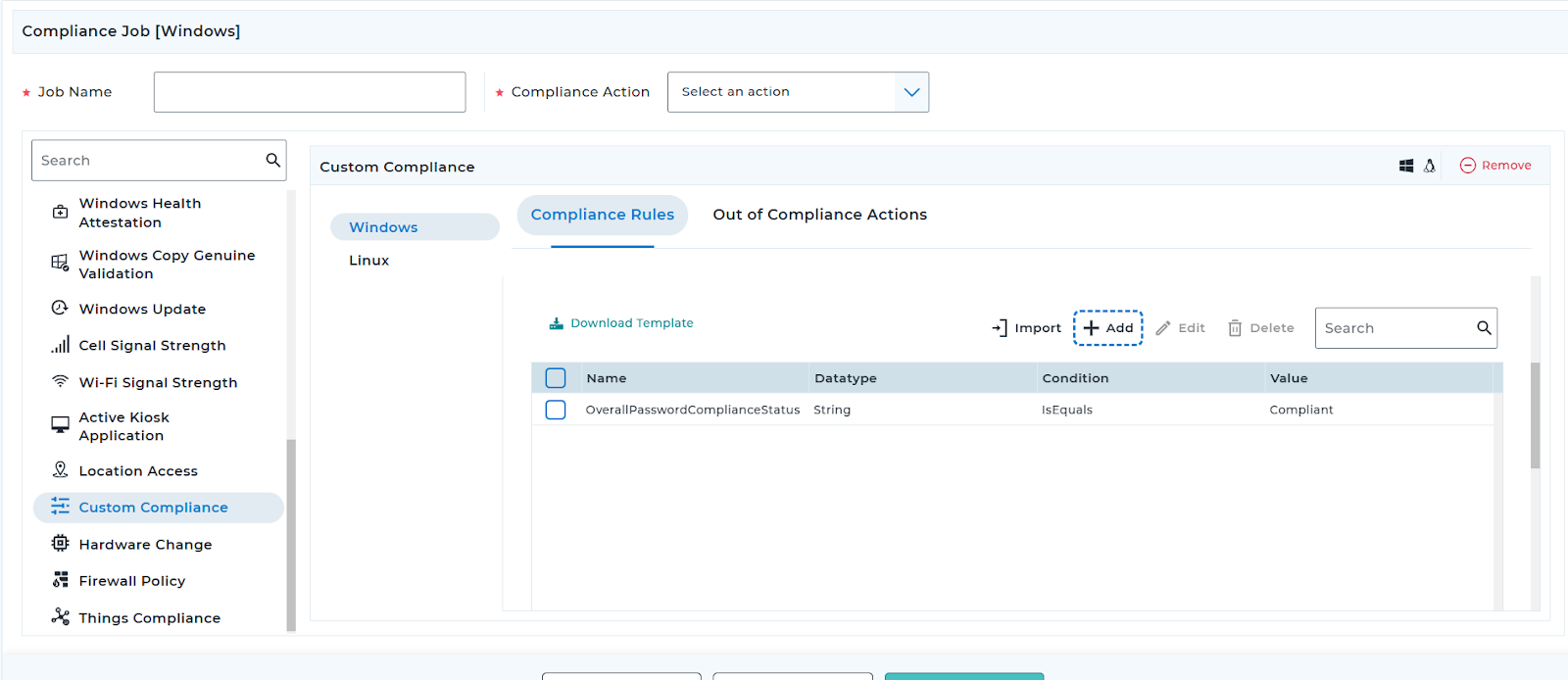Check the OverallPasswordComplianceStatus row checkbox
1568x680 pixels.
(x=556, y=410)
